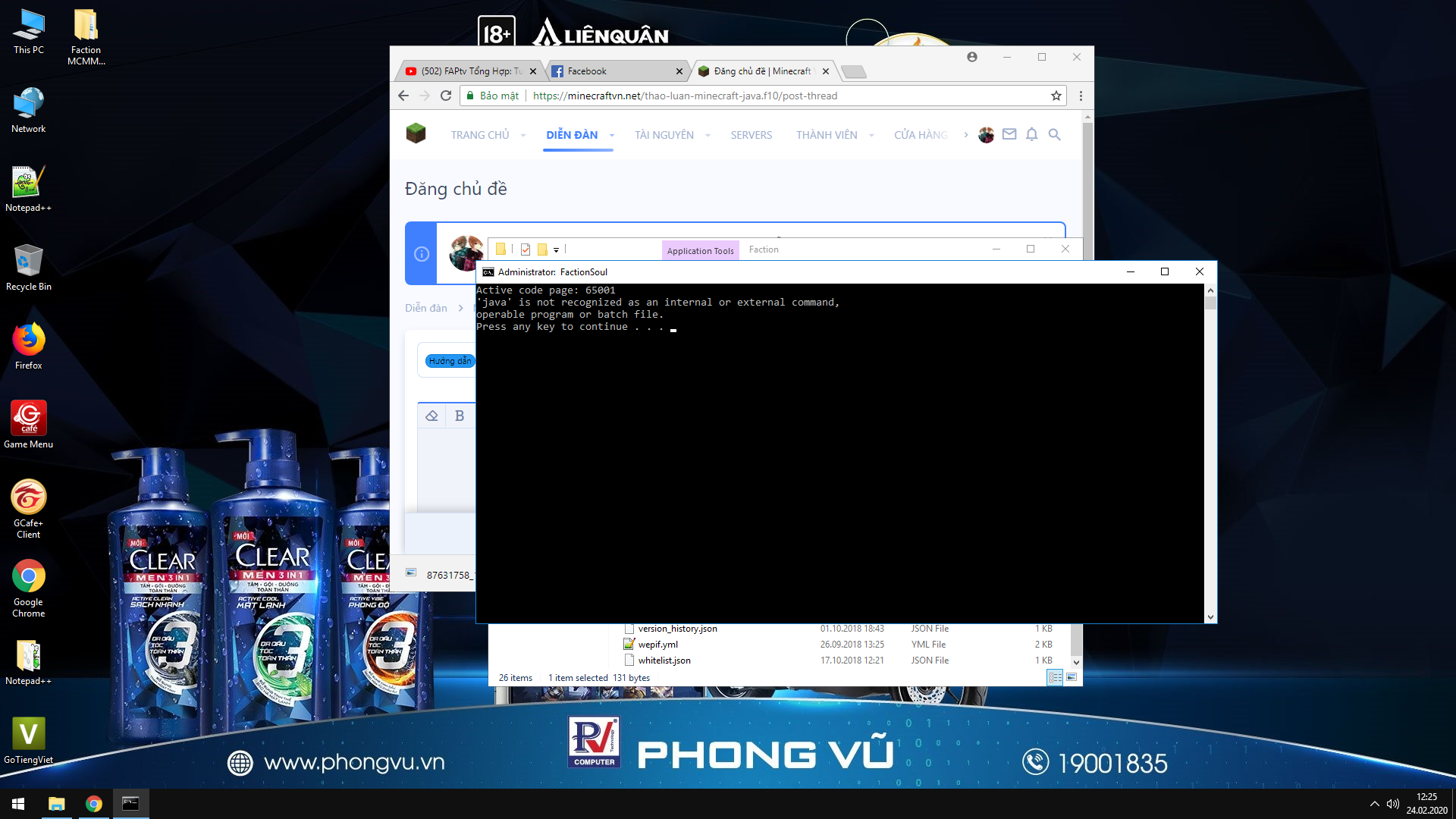This screenshot has height=819, width=1456.
Task: Click the eraser remove-formatting icon
Action: click(x=431, y=416)
